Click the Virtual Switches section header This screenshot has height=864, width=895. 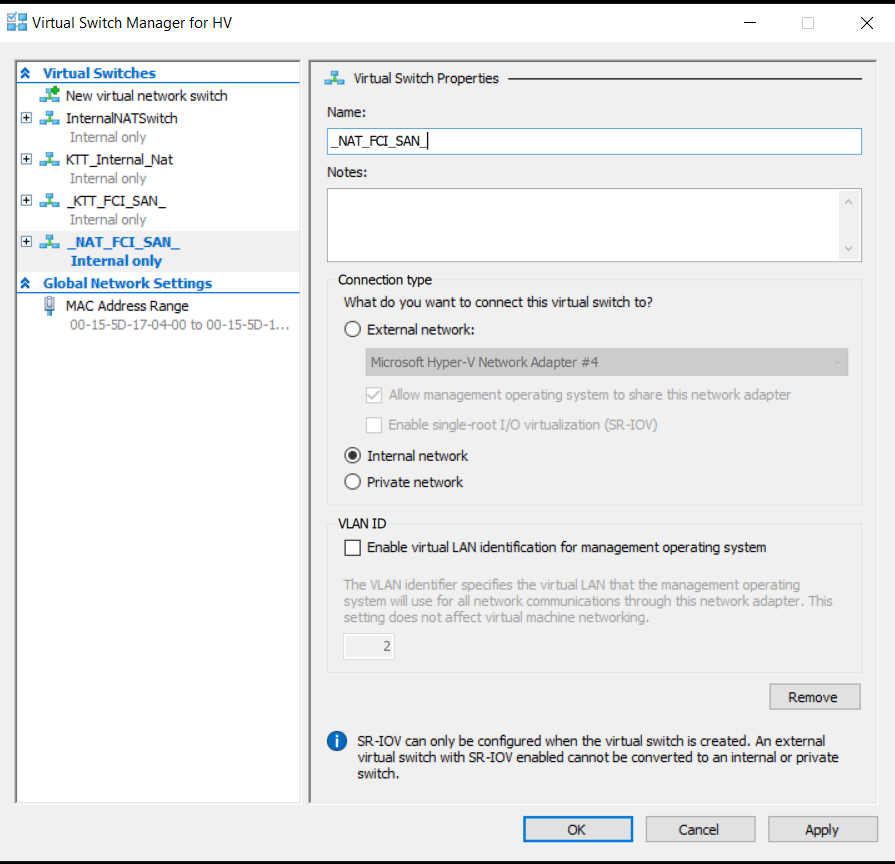coord(99,73)
